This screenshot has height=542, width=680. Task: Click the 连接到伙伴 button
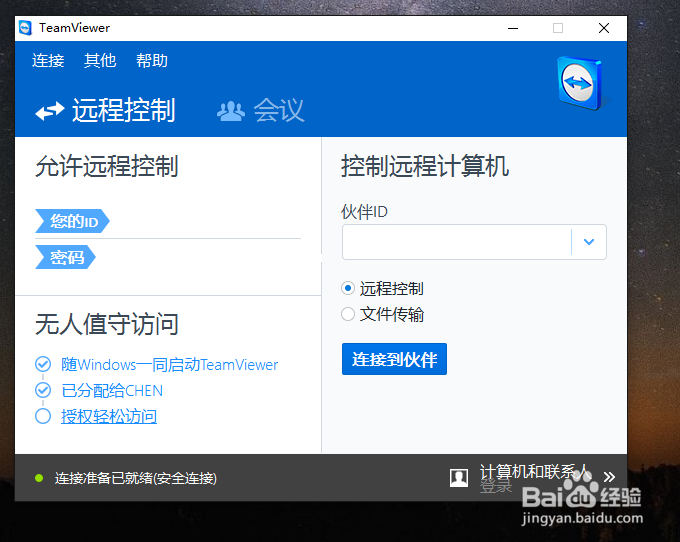click(x=394, y=359)
